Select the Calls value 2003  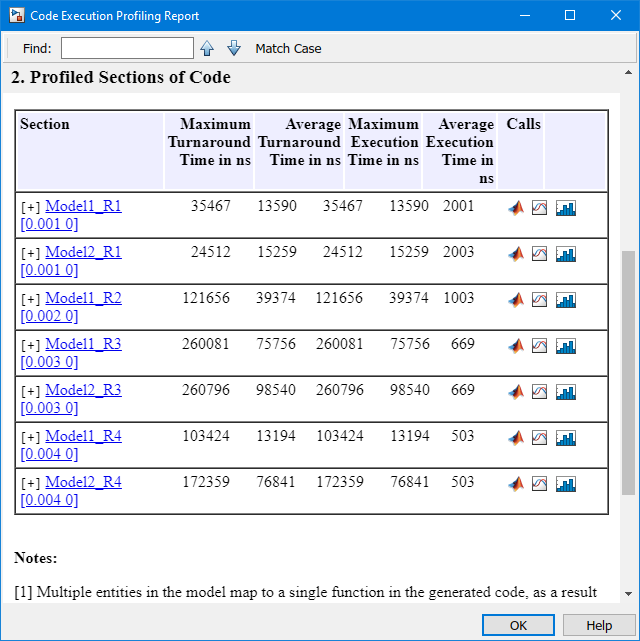point(459,252)
